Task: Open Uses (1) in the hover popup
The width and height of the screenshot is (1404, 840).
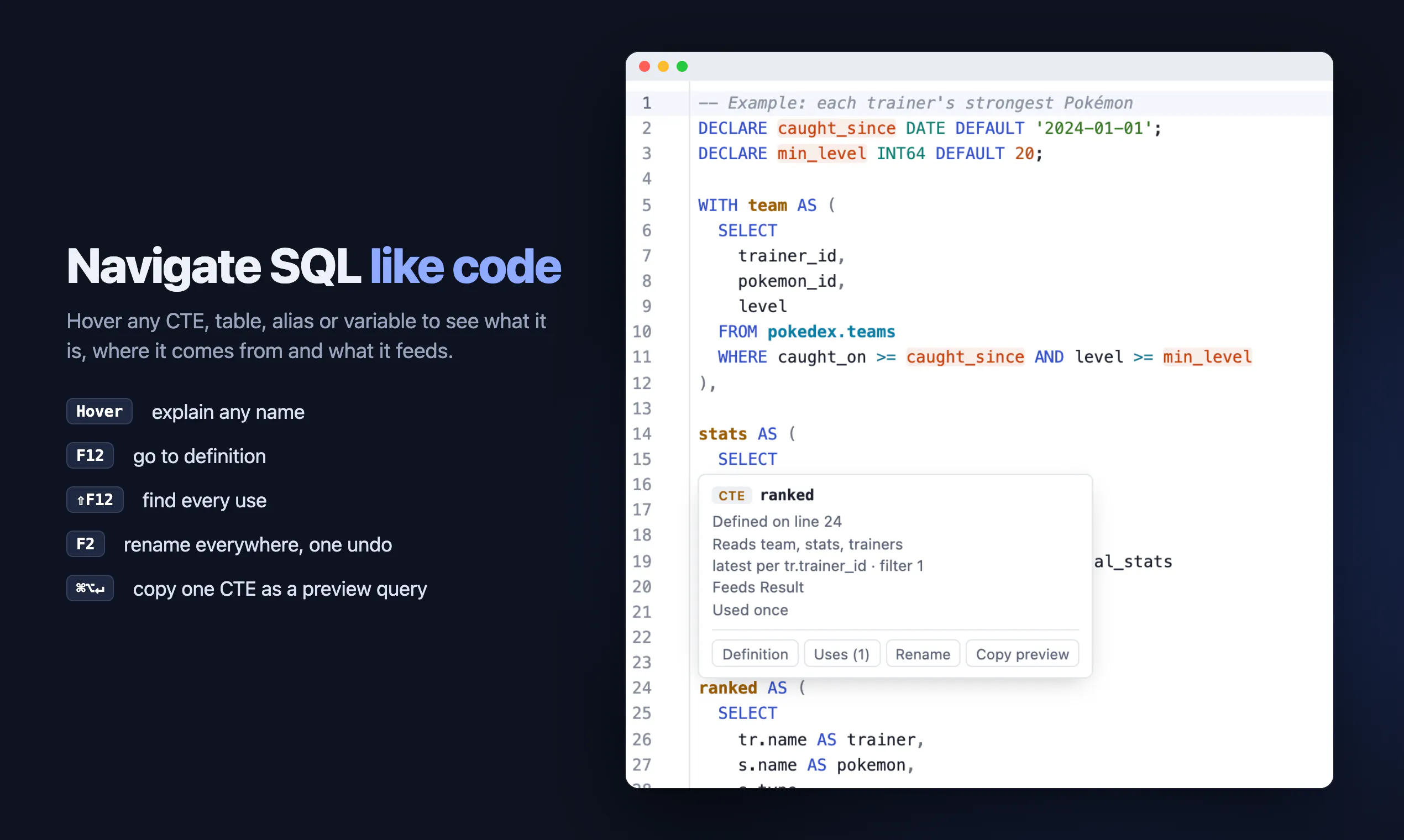Action: pyautogui.click(x=841, y=654)
